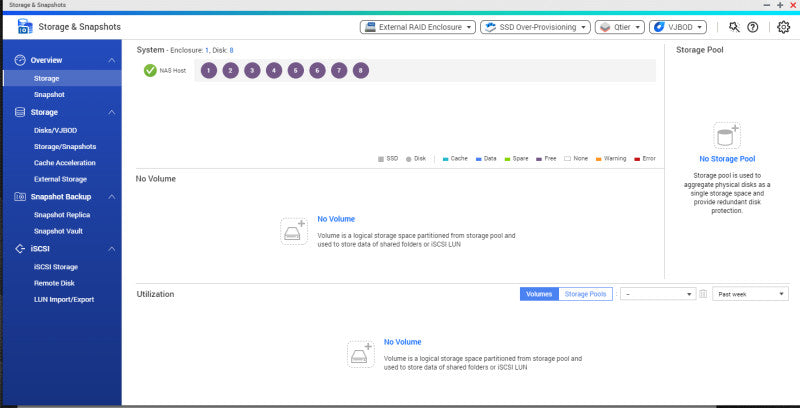800x408 pixels.
Task: Collapse the iSCSI section chevron
Action: 112,249
